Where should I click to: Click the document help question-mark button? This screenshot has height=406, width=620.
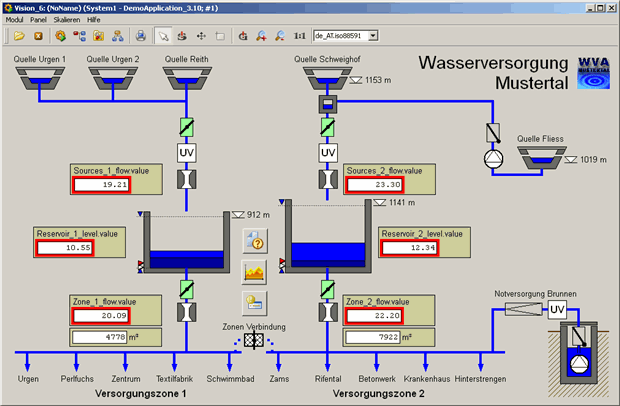click(x=255, y=241)
